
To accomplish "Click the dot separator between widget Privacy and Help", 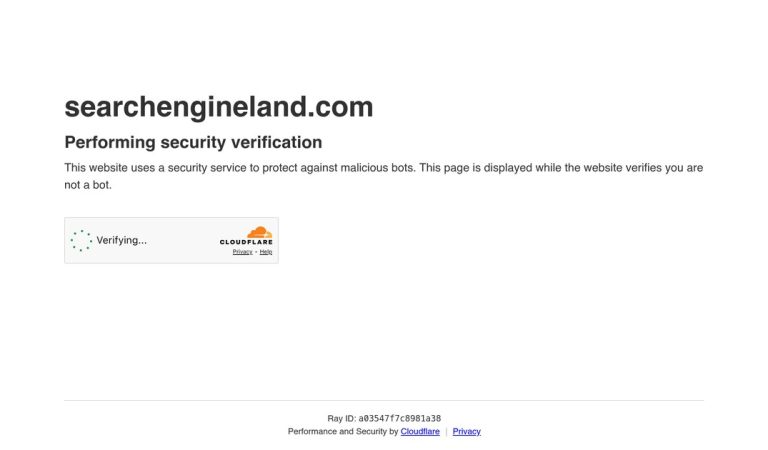I will tap(256, 252).
